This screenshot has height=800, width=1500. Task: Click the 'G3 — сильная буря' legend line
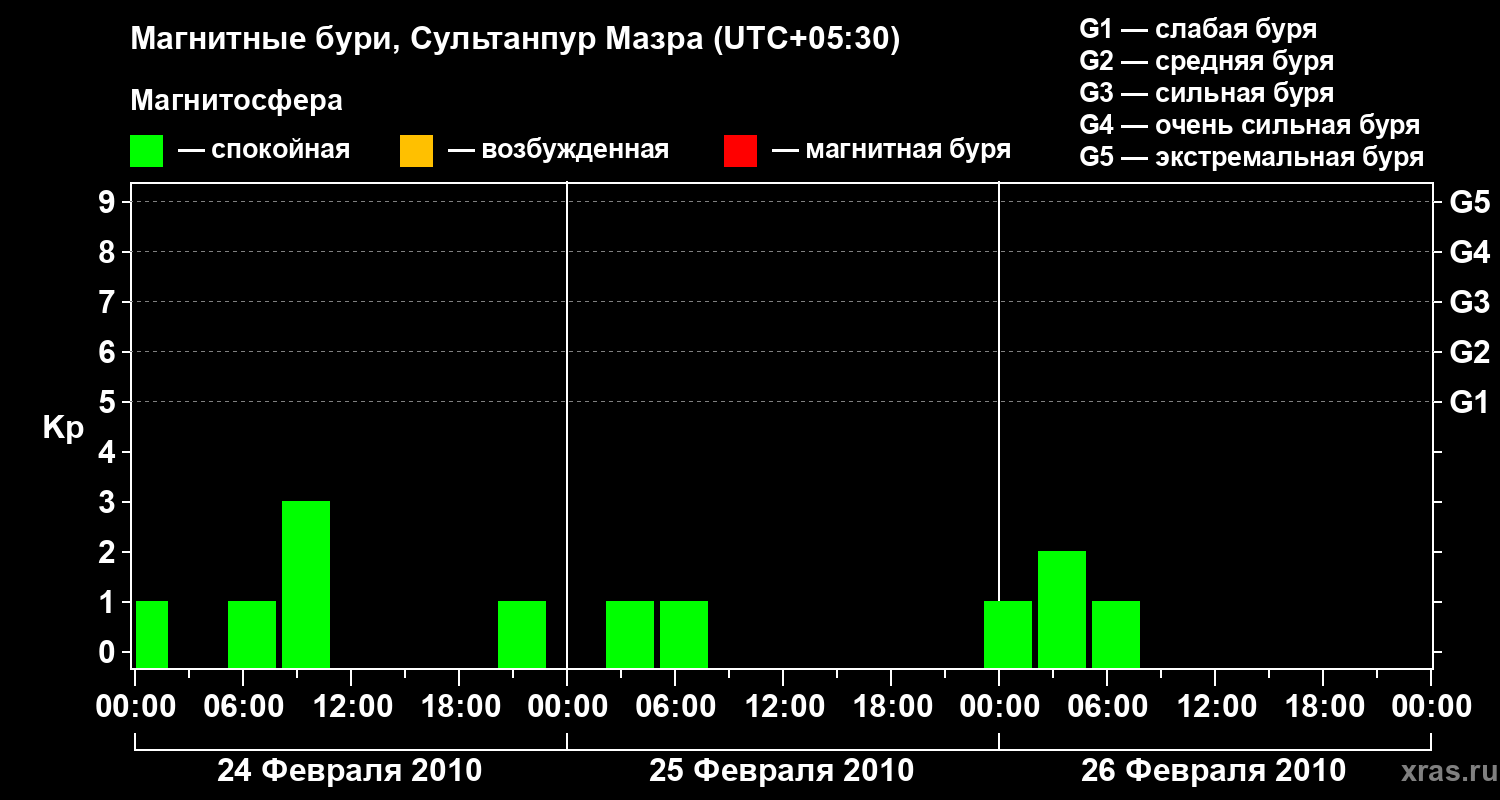1207,93
